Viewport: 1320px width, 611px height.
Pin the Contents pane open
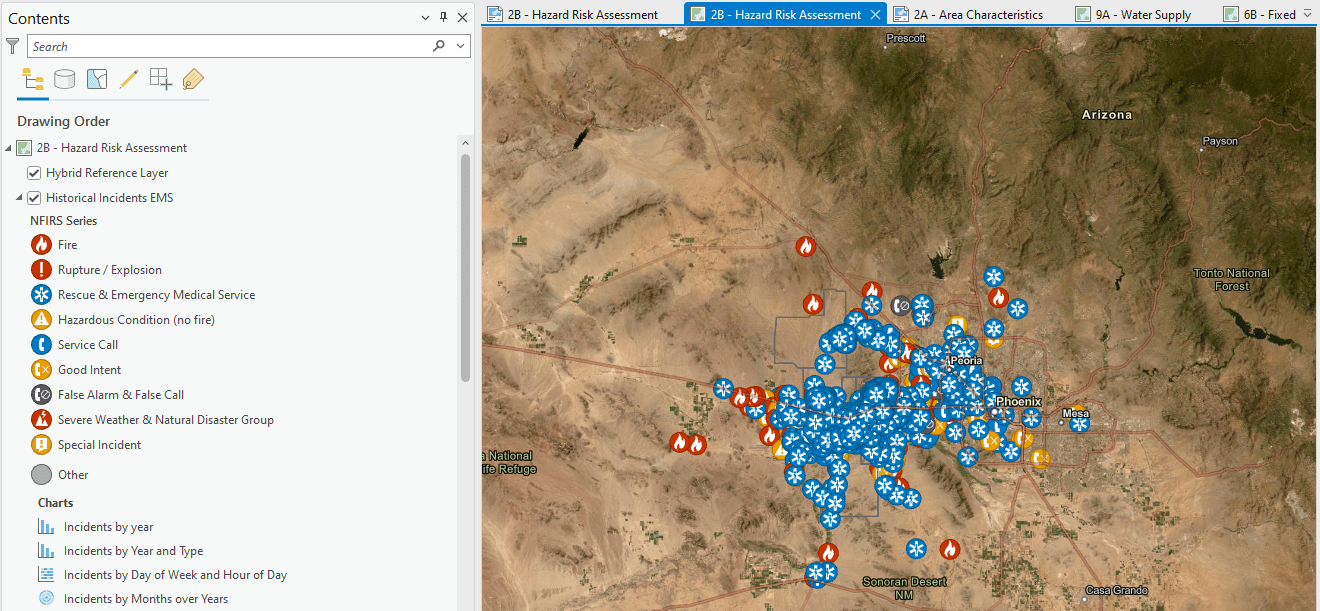click(x=441, y=18)
